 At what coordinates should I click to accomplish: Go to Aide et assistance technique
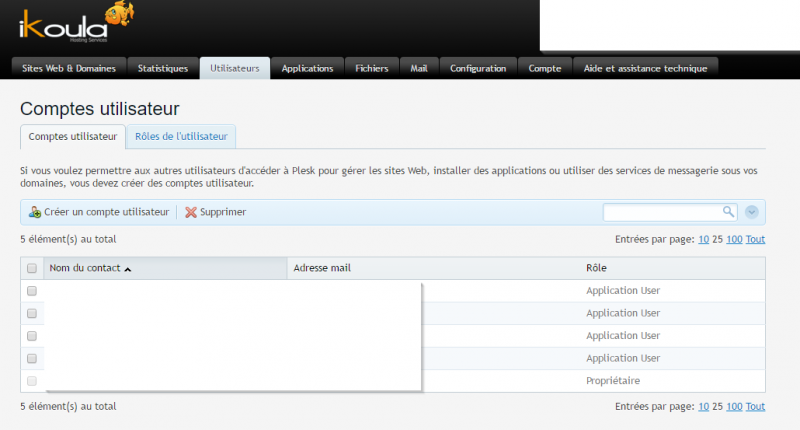646,68
